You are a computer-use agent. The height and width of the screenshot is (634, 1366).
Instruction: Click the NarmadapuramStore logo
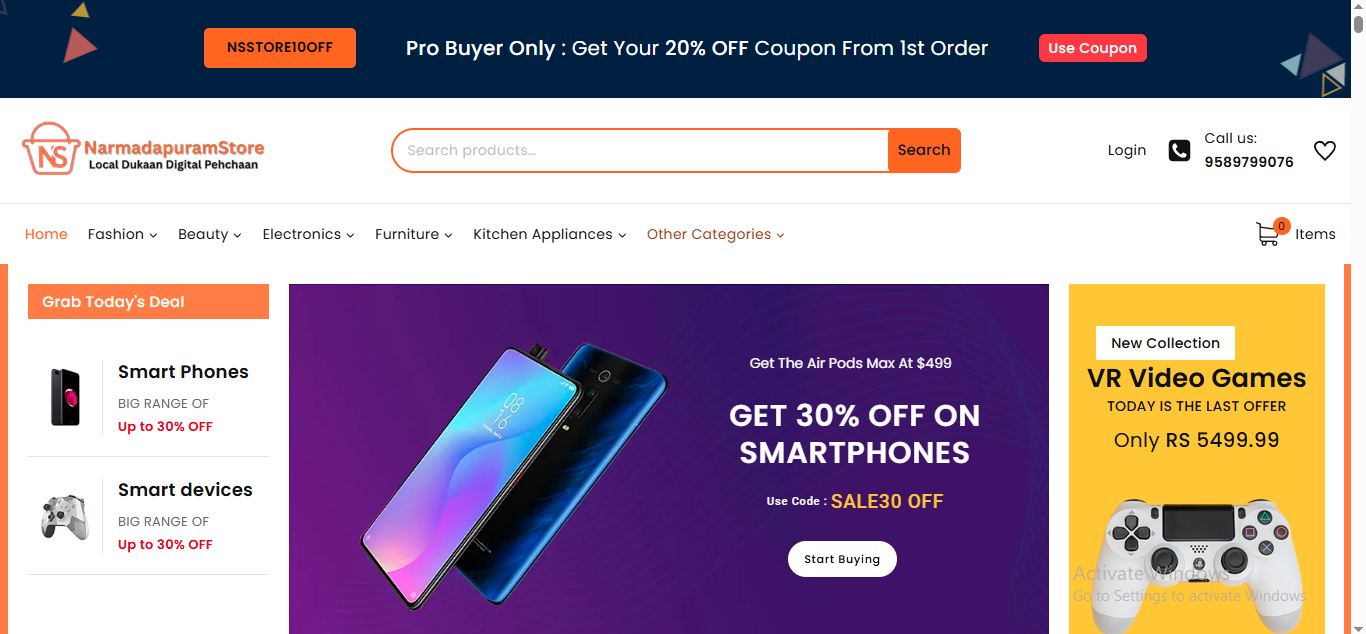click(143, 150)
